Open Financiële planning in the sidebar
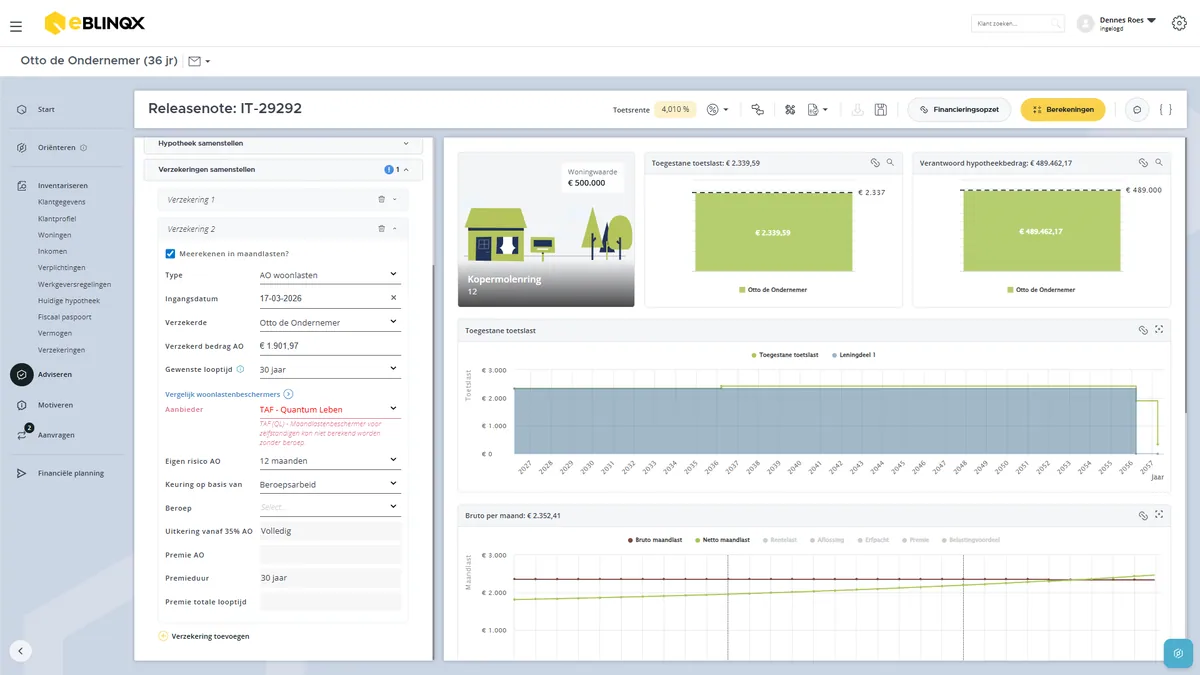The height and width of the screenshot is (675, 1200). (x=70, y=473)
